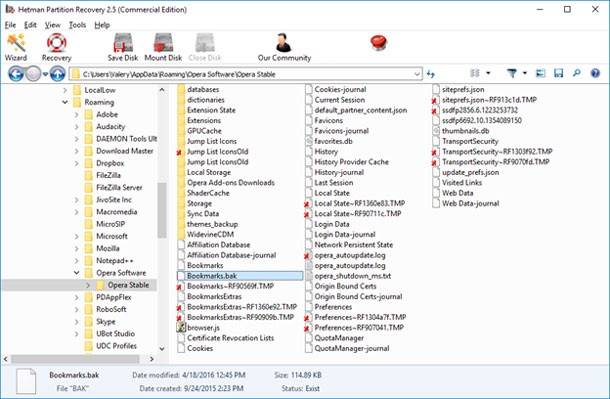
Task: Click the tree vertical scrollbar thumb
Action: [162, 210]
